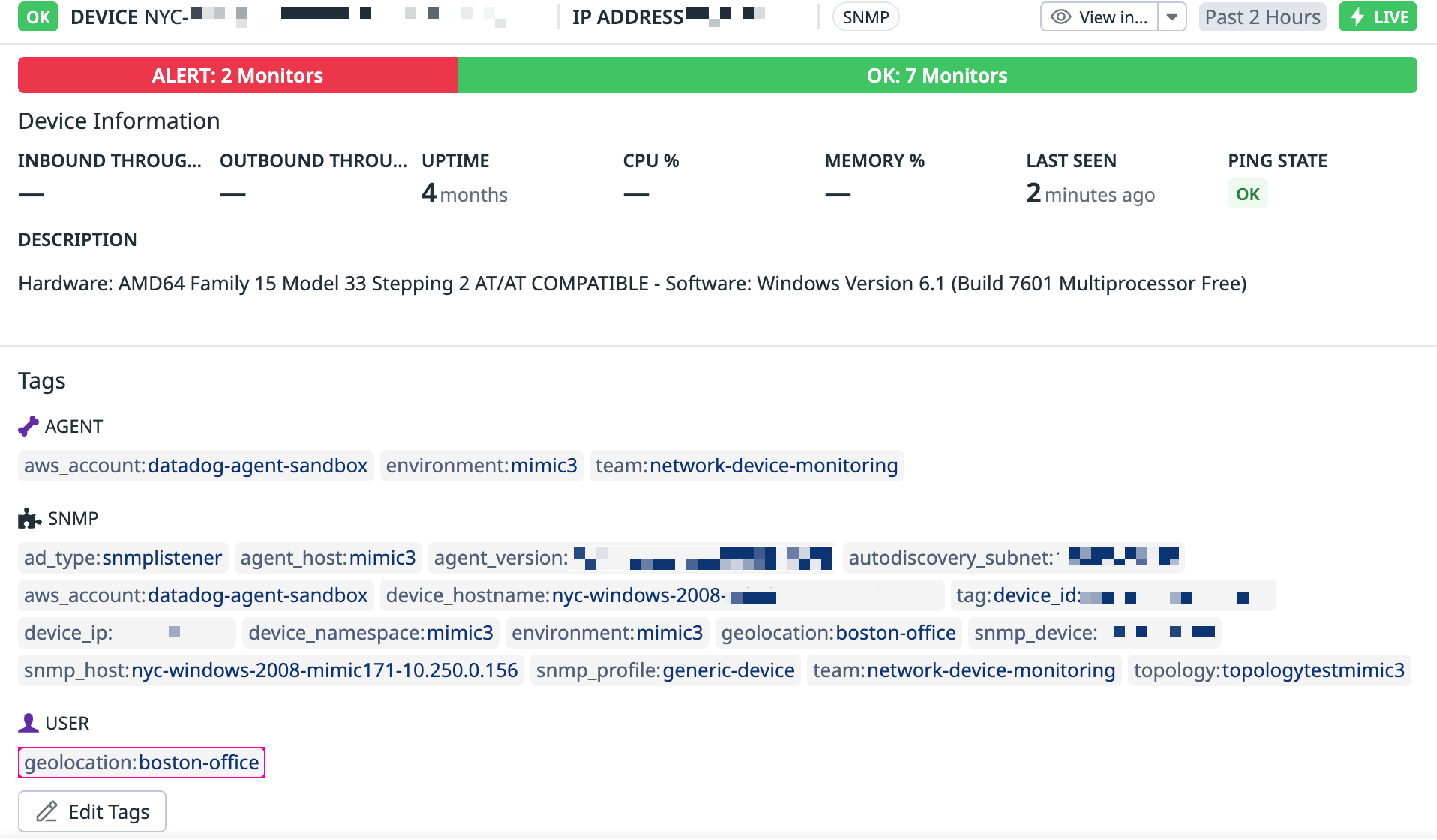This screenshot has width=1437, height=840.
Task: Click the AGENT bone icon
Action: point(28,427)
